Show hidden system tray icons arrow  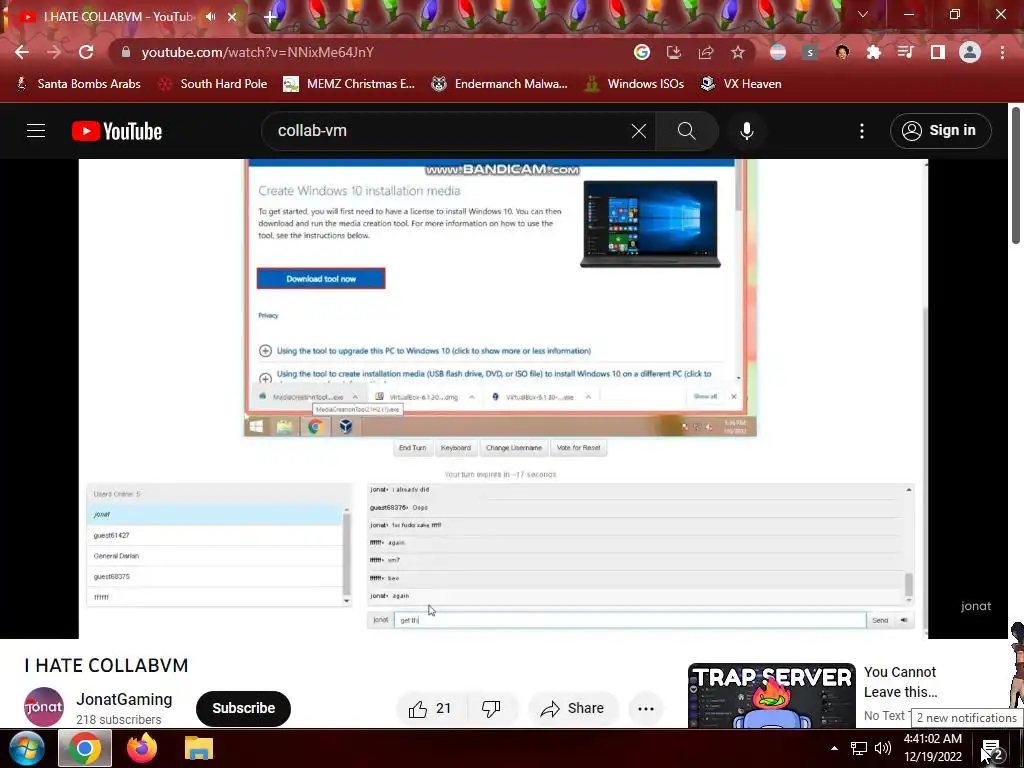coord(834,748)
